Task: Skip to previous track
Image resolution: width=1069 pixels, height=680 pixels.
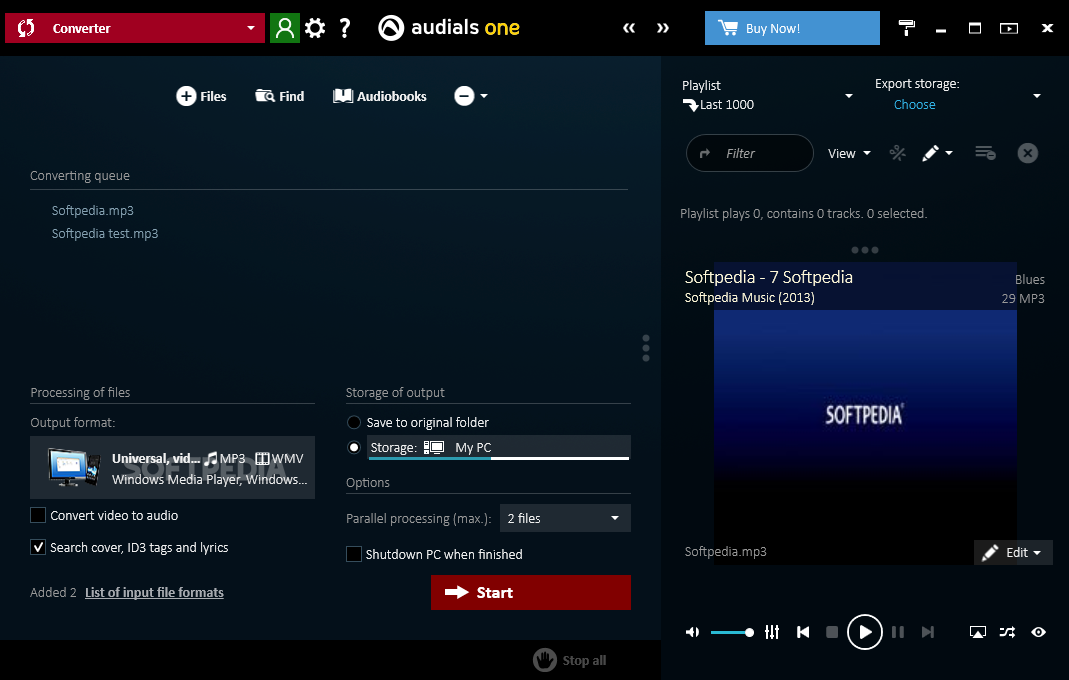Action: pos(803,632)
